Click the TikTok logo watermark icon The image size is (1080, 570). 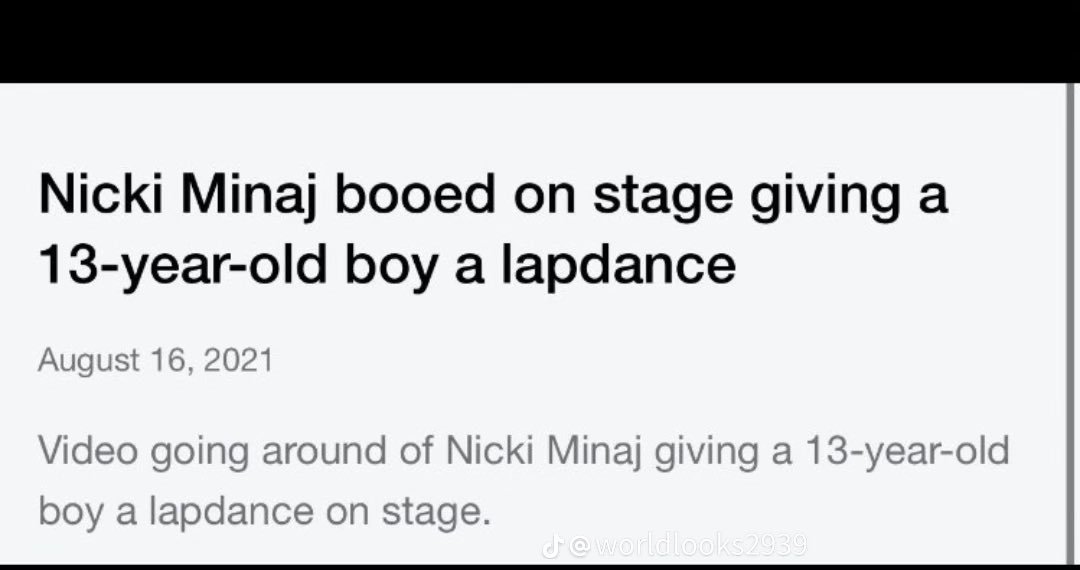pos(551,546)
